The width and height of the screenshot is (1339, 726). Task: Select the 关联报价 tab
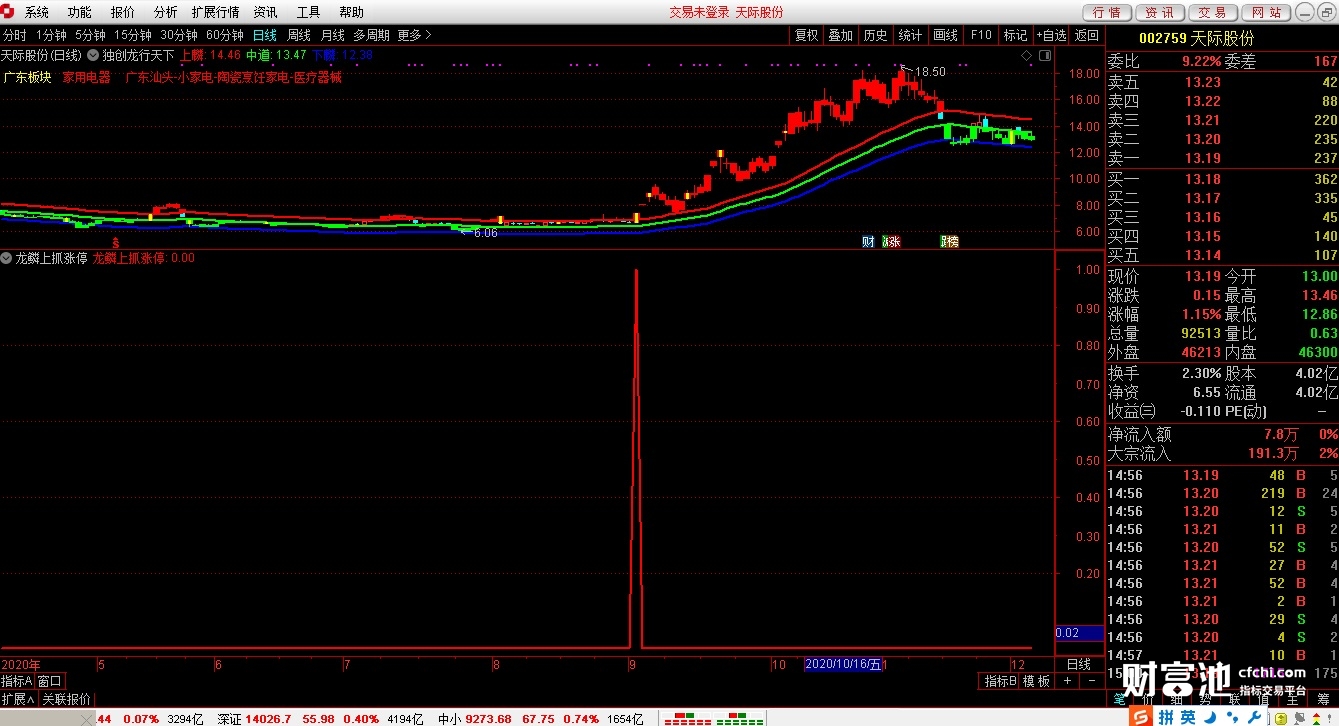pyautogui.click(x=67, y=699)
